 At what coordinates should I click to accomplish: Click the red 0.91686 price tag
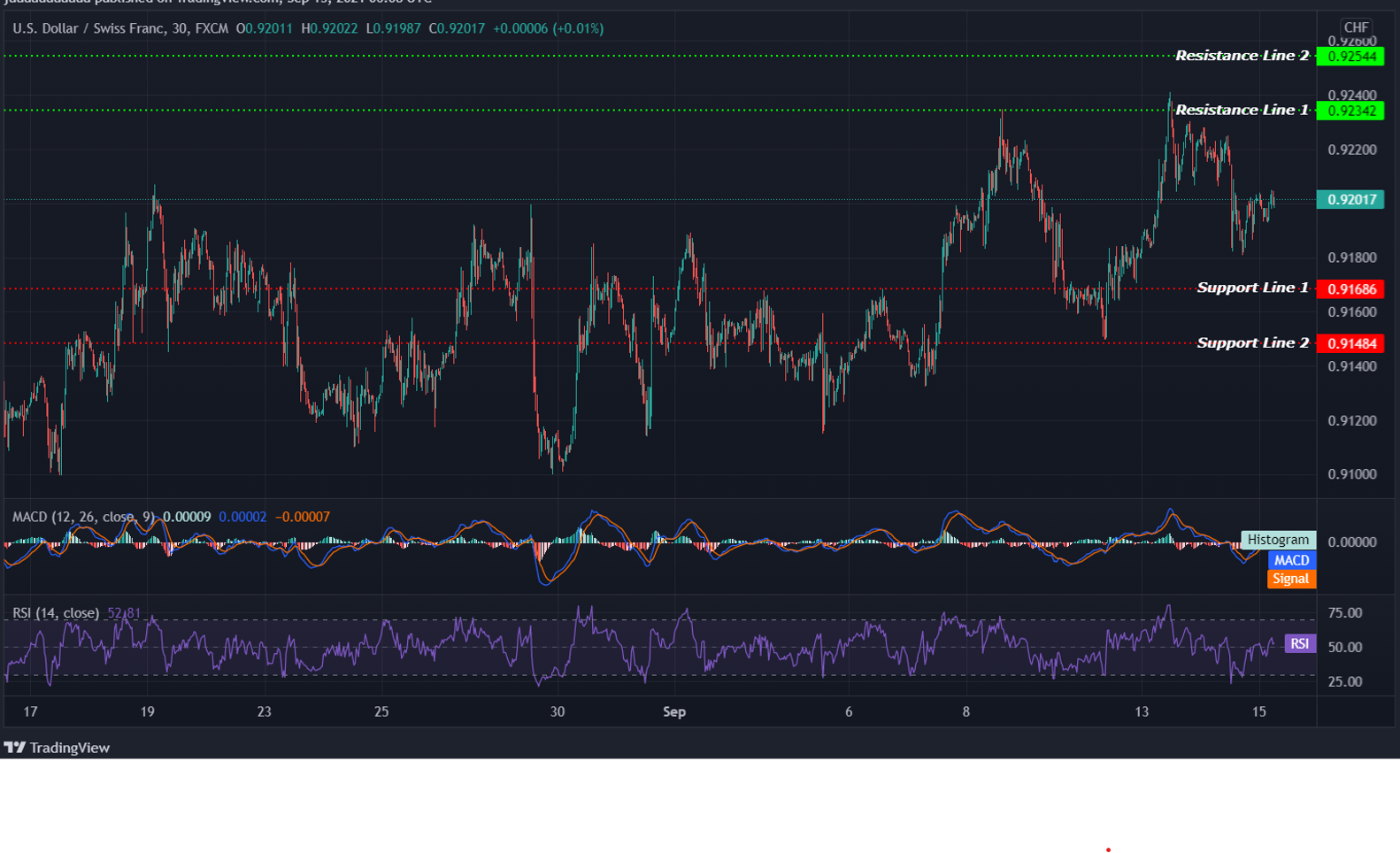point(1350,288)
